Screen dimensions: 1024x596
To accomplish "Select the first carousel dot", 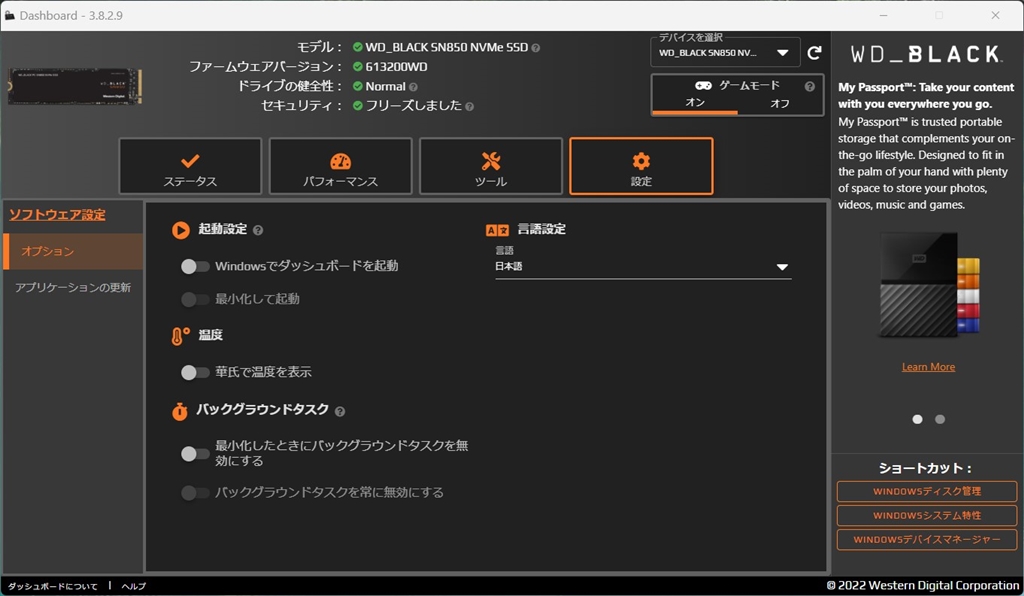I will [918, 420].
